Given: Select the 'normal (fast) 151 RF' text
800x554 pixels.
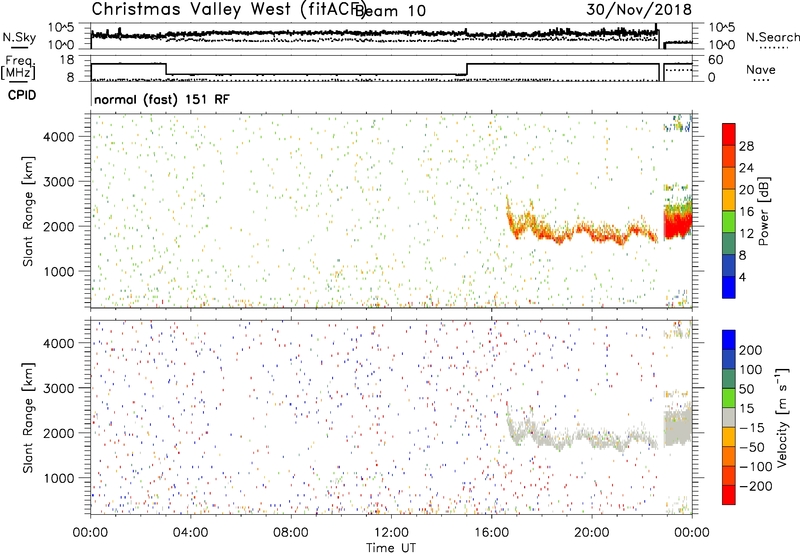Looking at the screenshot, I should point(162,99).
